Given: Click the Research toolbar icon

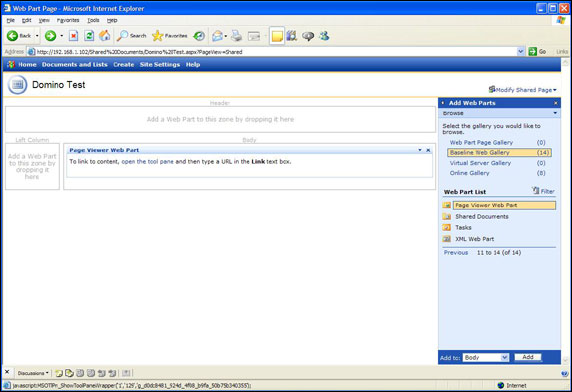Looking at the screenshot, I should click(291, 36).
